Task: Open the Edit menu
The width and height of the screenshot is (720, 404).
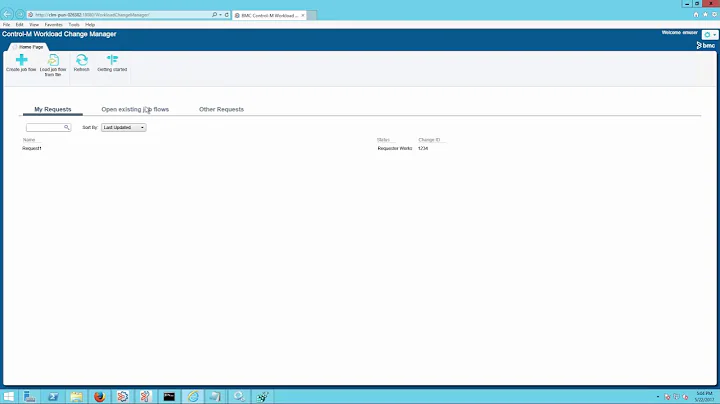Action: coord(19,25)
